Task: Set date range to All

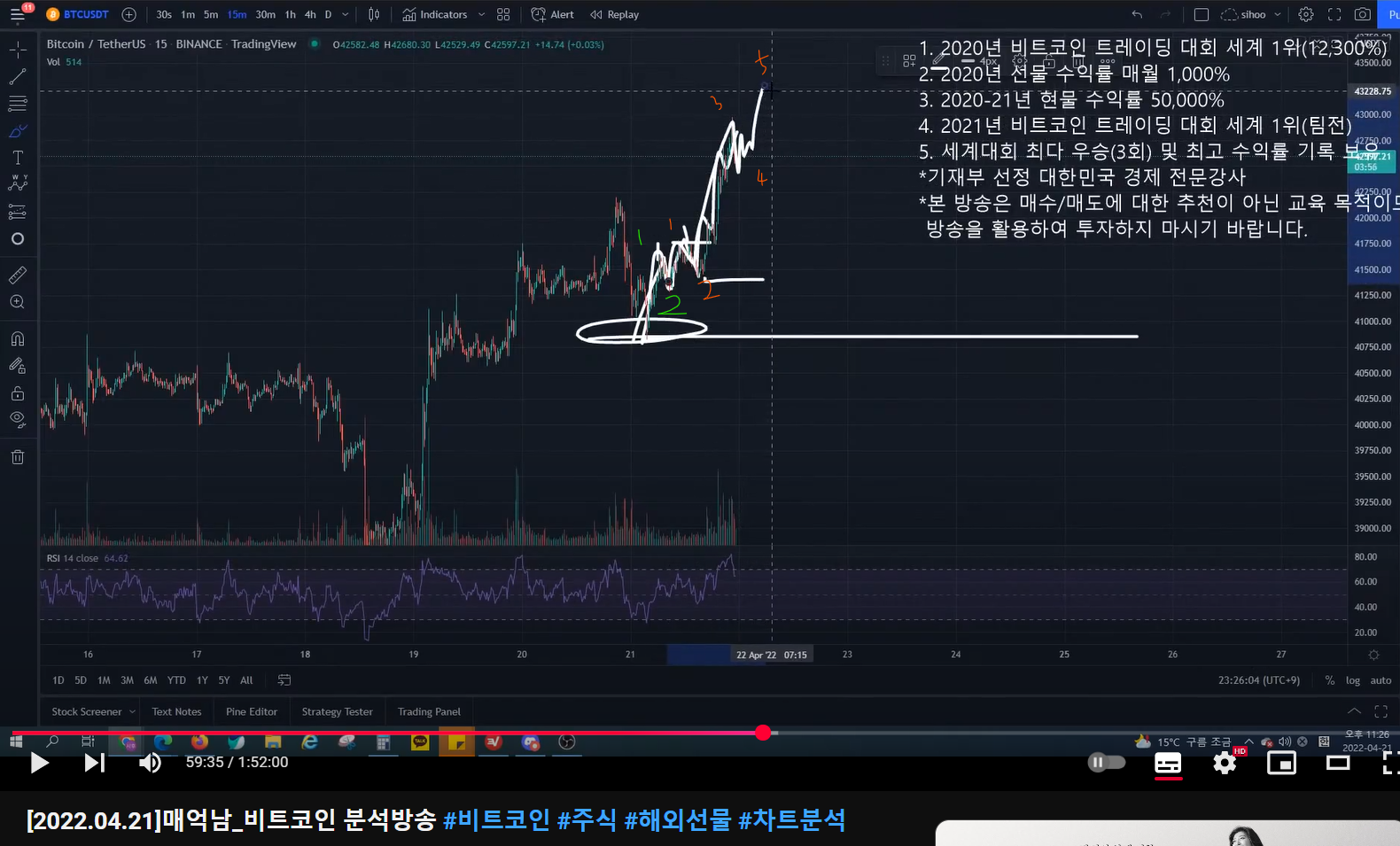Action: [246, 680]
